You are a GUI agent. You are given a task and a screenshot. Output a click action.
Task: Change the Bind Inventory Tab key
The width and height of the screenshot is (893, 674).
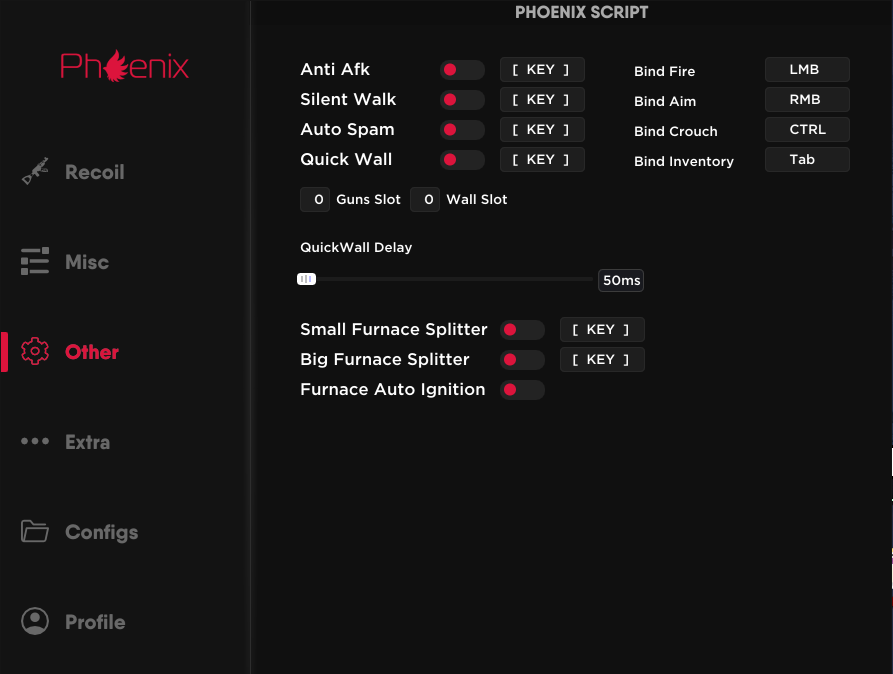[x=807, y=160]
